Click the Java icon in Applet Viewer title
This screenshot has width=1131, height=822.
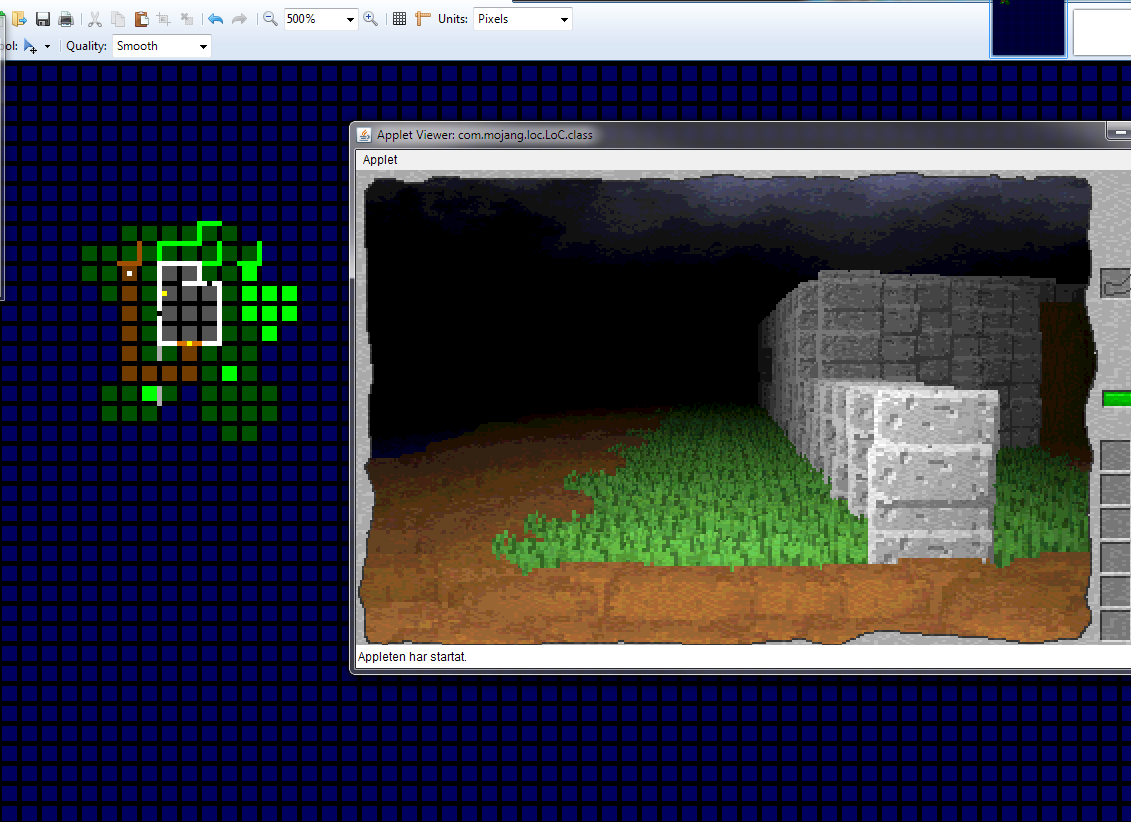[x=365, y=135]
